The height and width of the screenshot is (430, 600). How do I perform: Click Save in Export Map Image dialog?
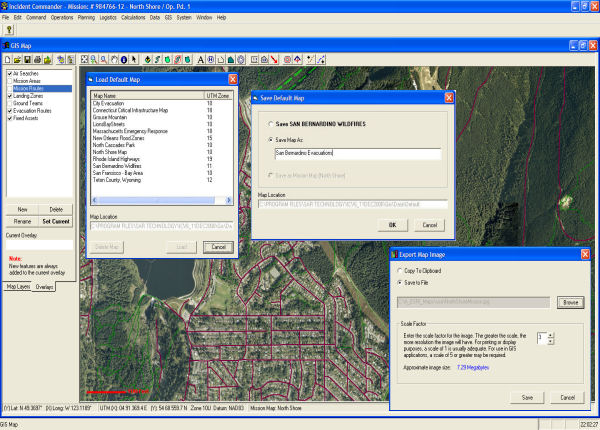point(527,397)
